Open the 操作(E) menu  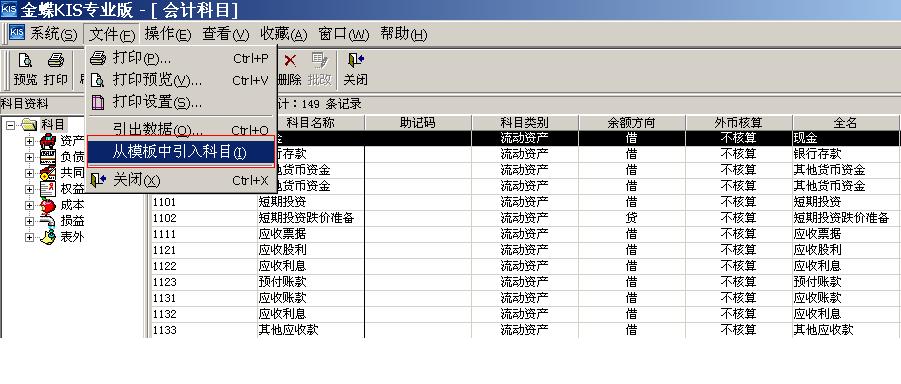coord(168,34)
